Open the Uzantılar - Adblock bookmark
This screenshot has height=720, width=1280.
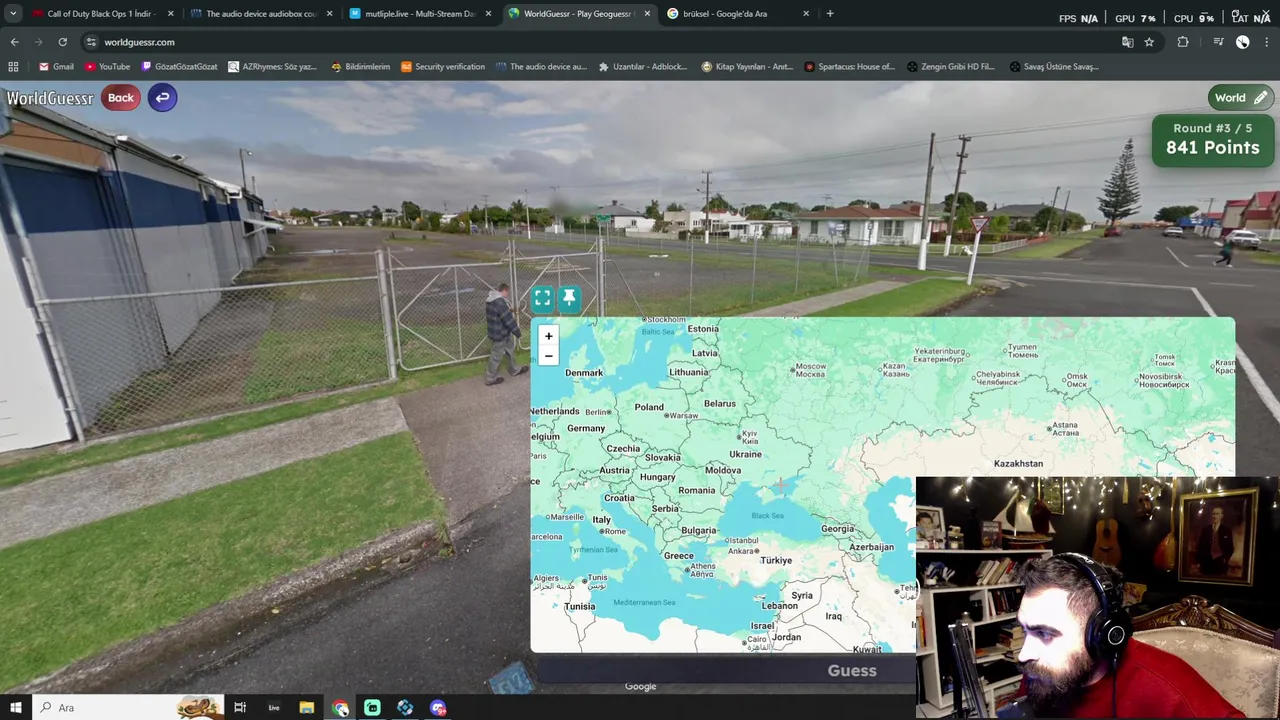pos(643,67)
